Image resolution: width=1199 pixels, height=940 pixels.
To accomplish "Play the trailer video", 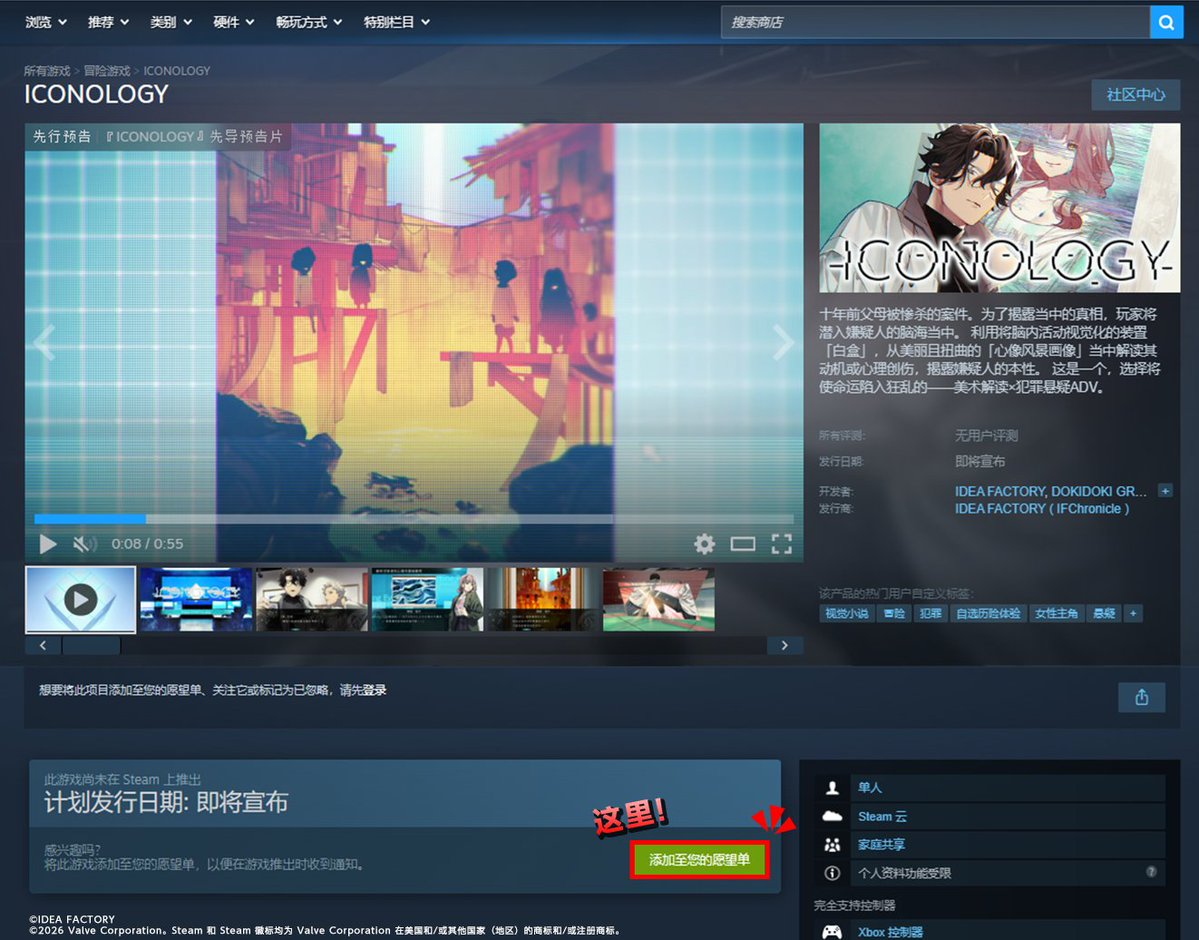I will pyautogui.click(x=47, y=544).
